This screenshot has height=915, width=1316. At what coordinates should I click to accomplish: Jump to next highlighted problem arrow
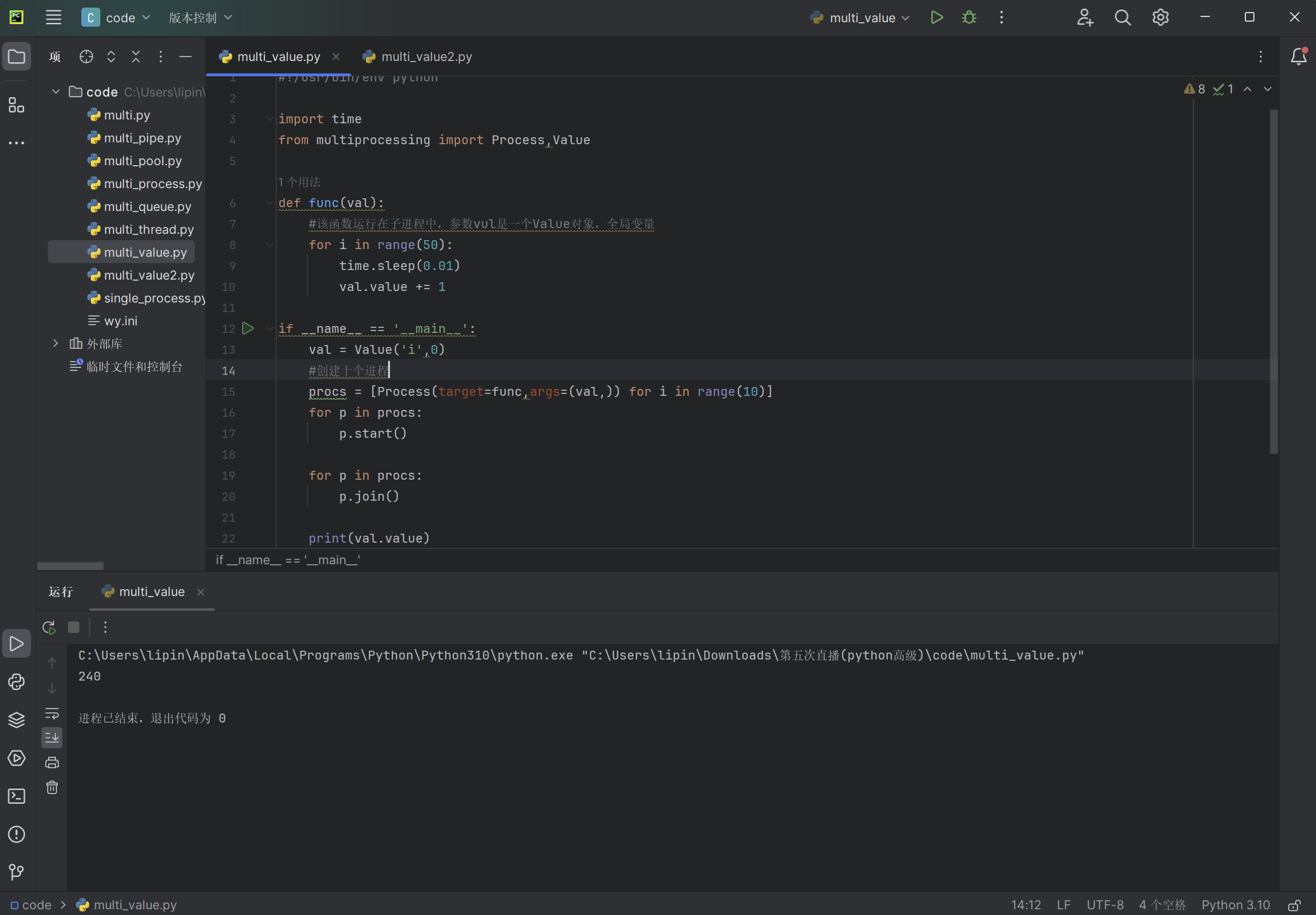coord(1268,90)
